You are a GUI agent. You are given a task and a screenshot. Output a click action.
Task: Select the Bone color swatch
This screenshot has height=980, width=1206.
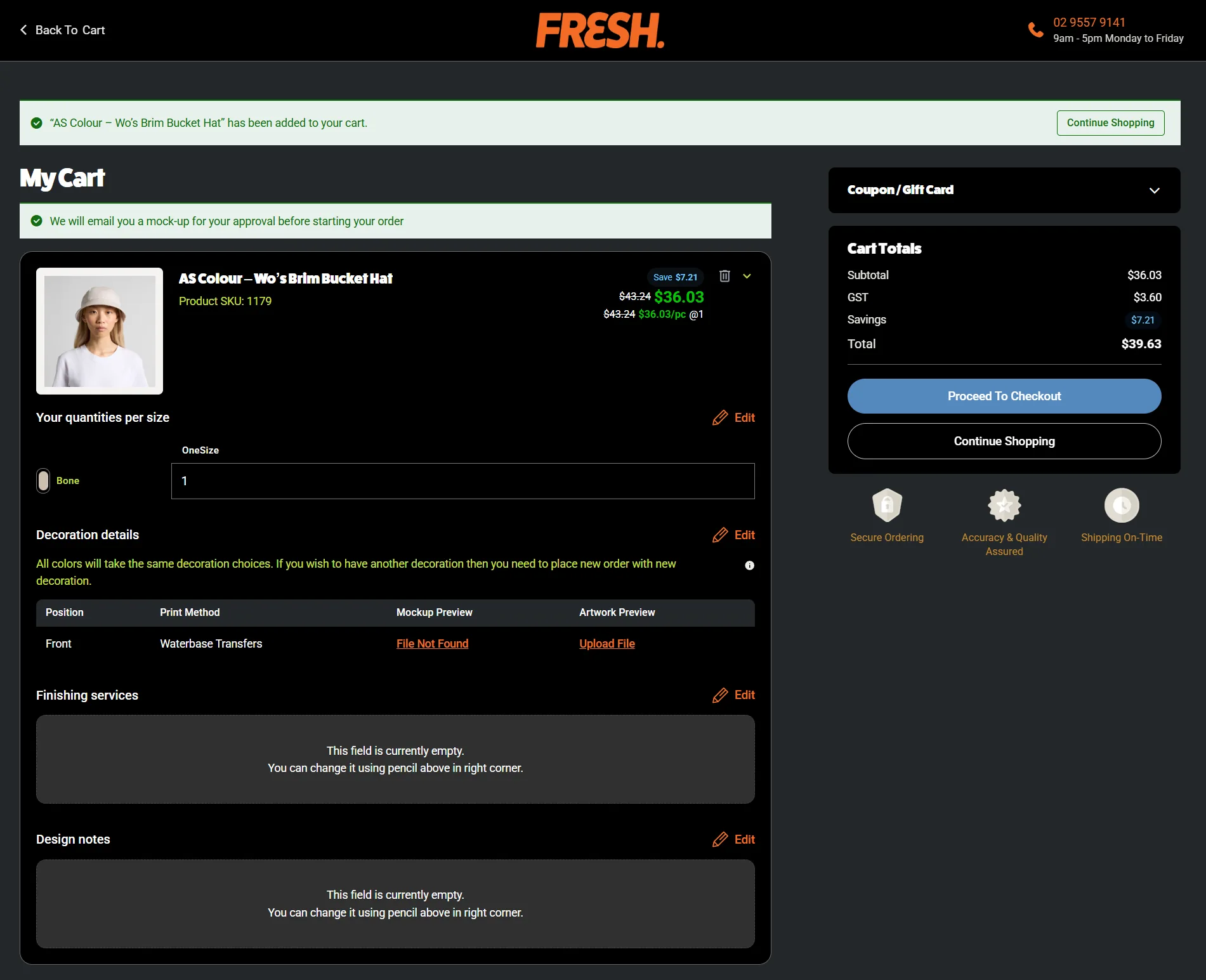tap(43, 481)
